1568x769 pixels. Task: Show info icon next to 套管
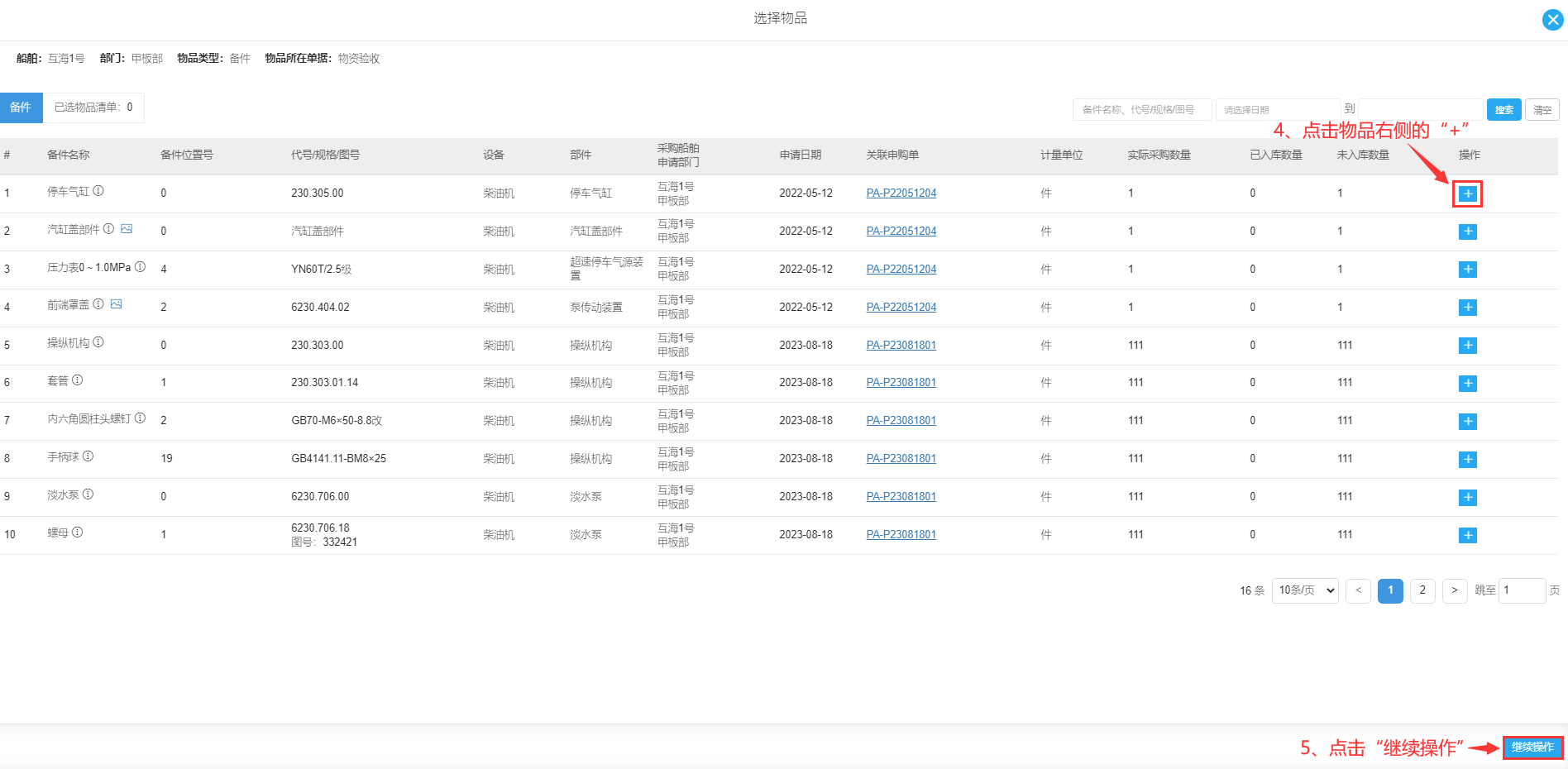[x=78, y=380]
